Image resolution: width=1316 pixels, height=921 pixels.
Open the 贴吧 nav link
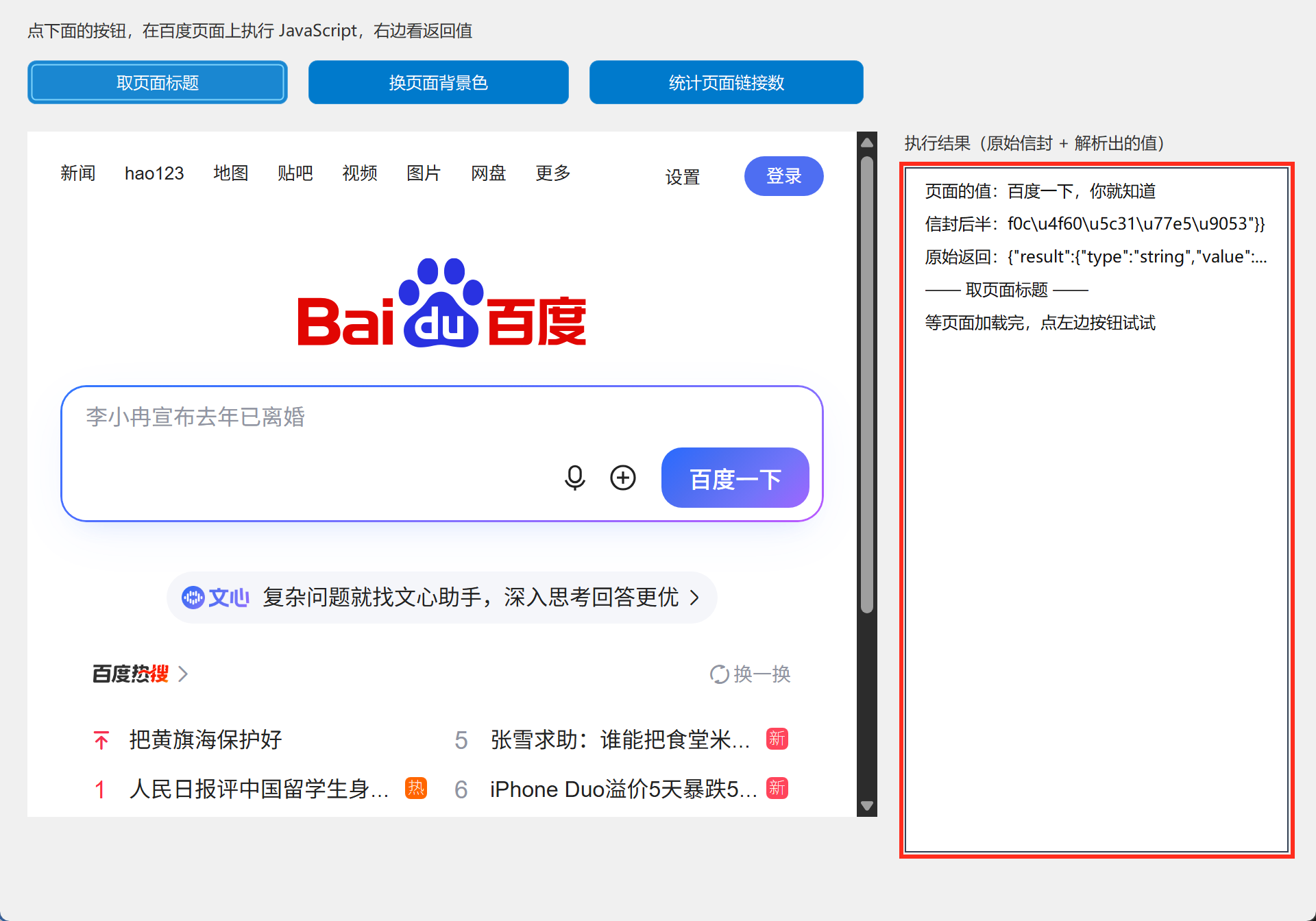pyautogui.click(x=295, y=173)
